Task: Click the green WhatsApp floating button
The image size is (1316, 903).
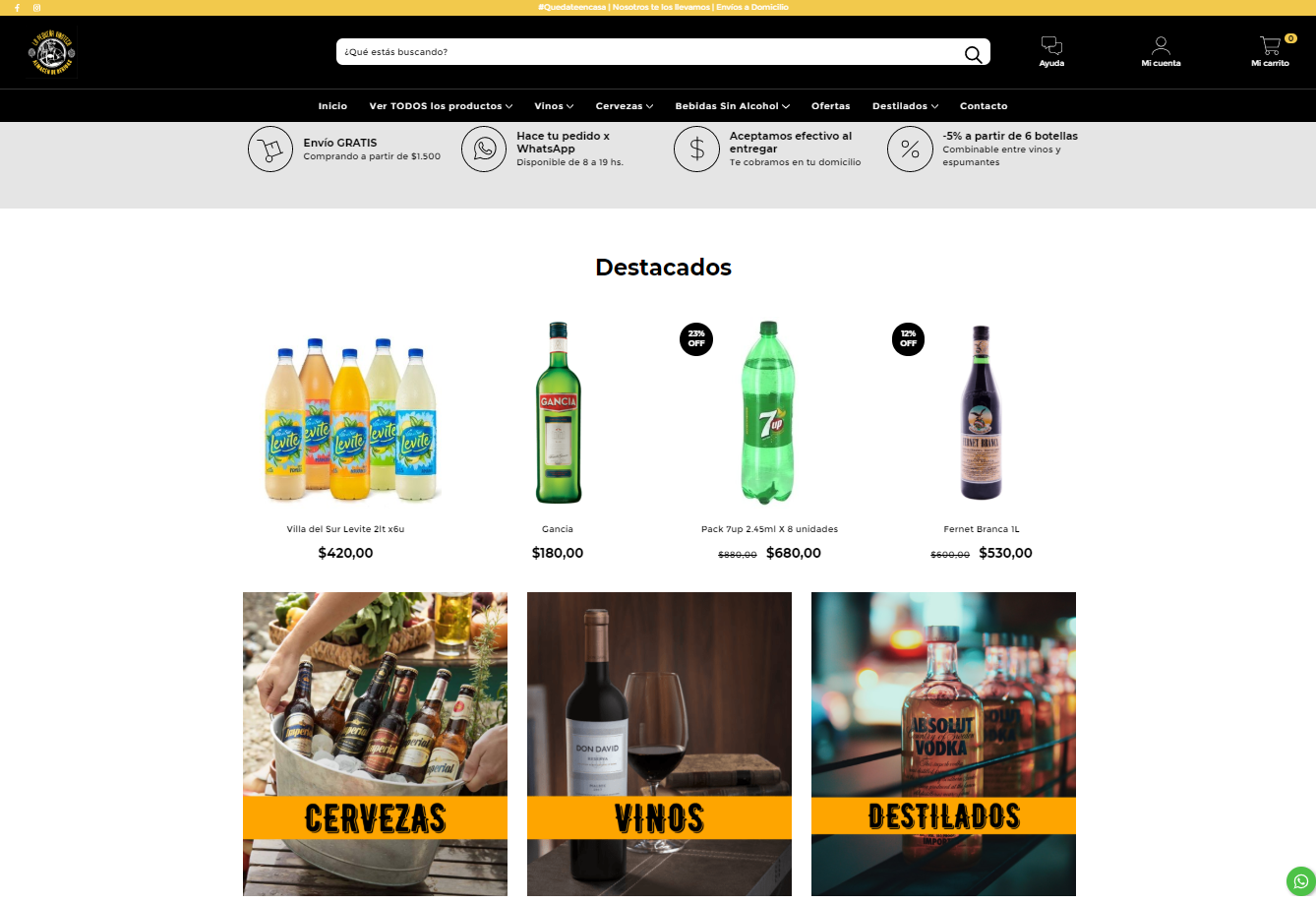Action: pos(1300,881)
